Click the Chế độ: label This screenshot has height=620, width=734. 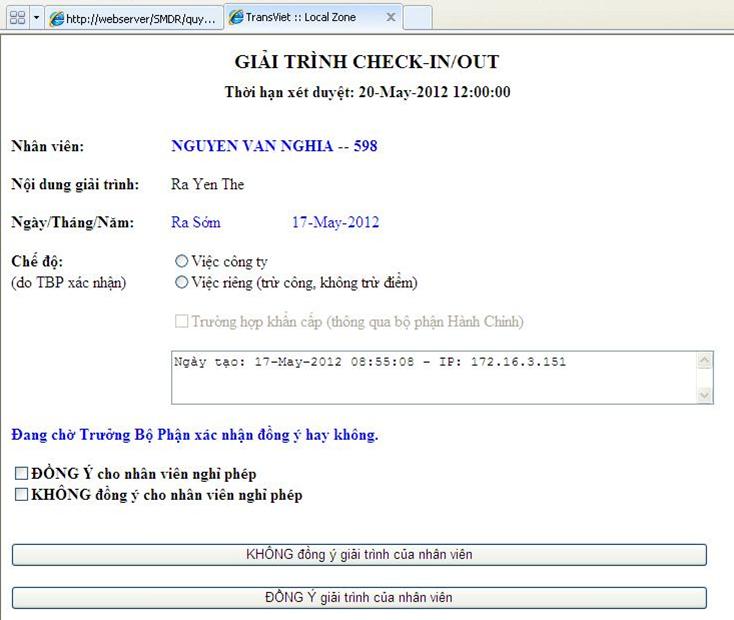point(37,261)
